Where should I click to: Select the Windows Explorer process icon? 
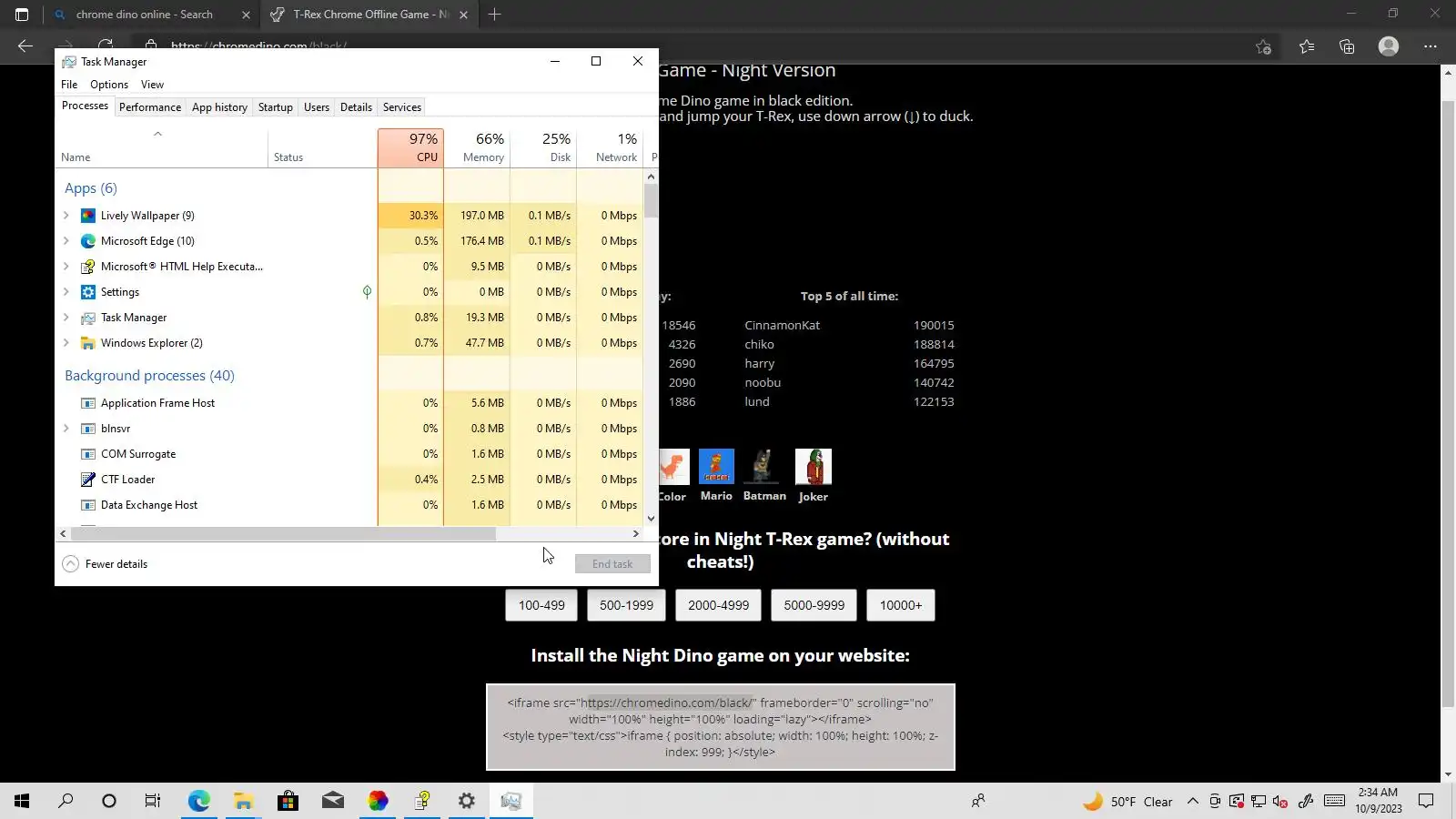pyautogui.click(x=88, y=343)
